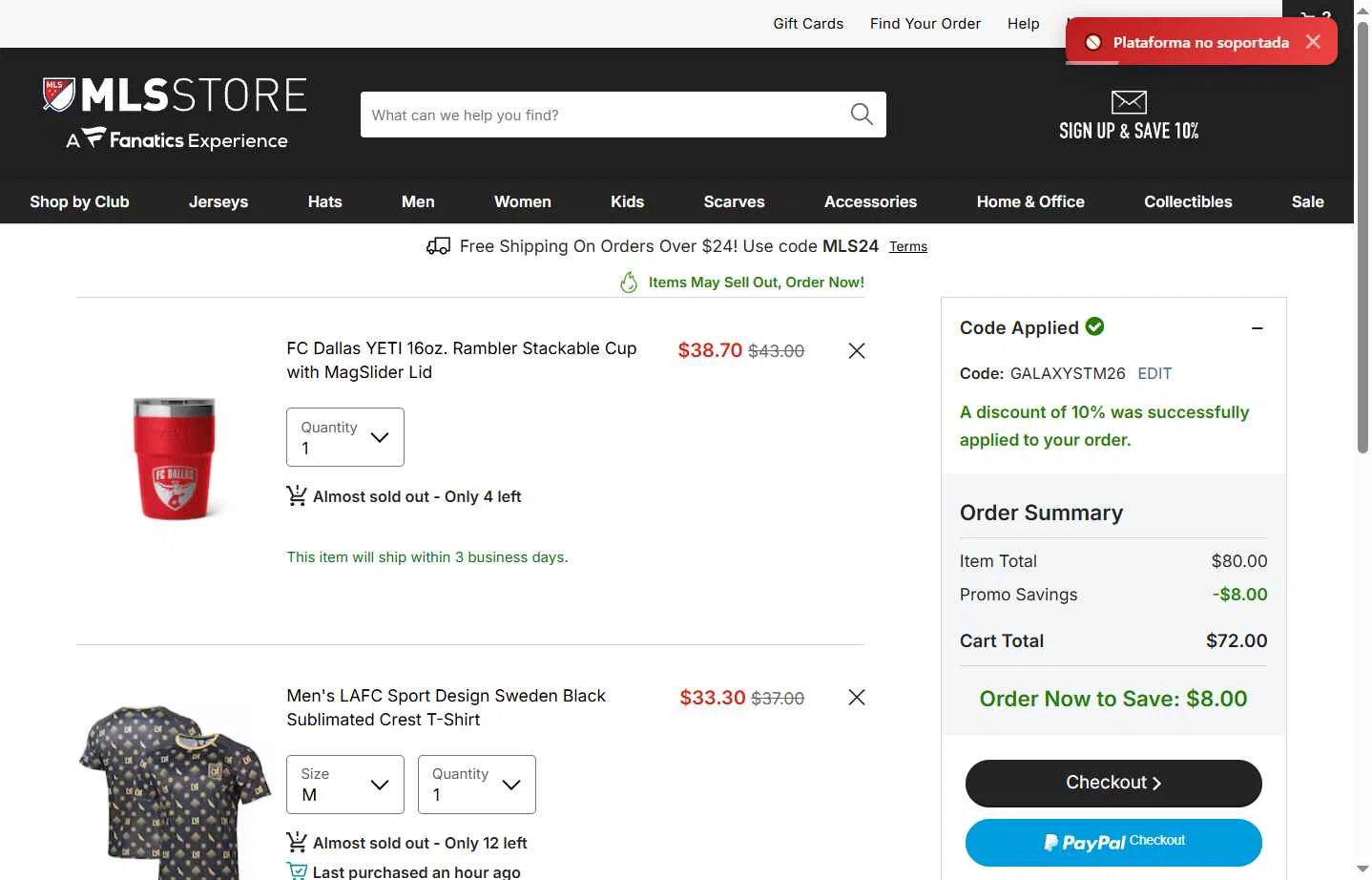Click the search magnifier icon
This screenshot has height=880, width=1372.
(x=862, y=115)
